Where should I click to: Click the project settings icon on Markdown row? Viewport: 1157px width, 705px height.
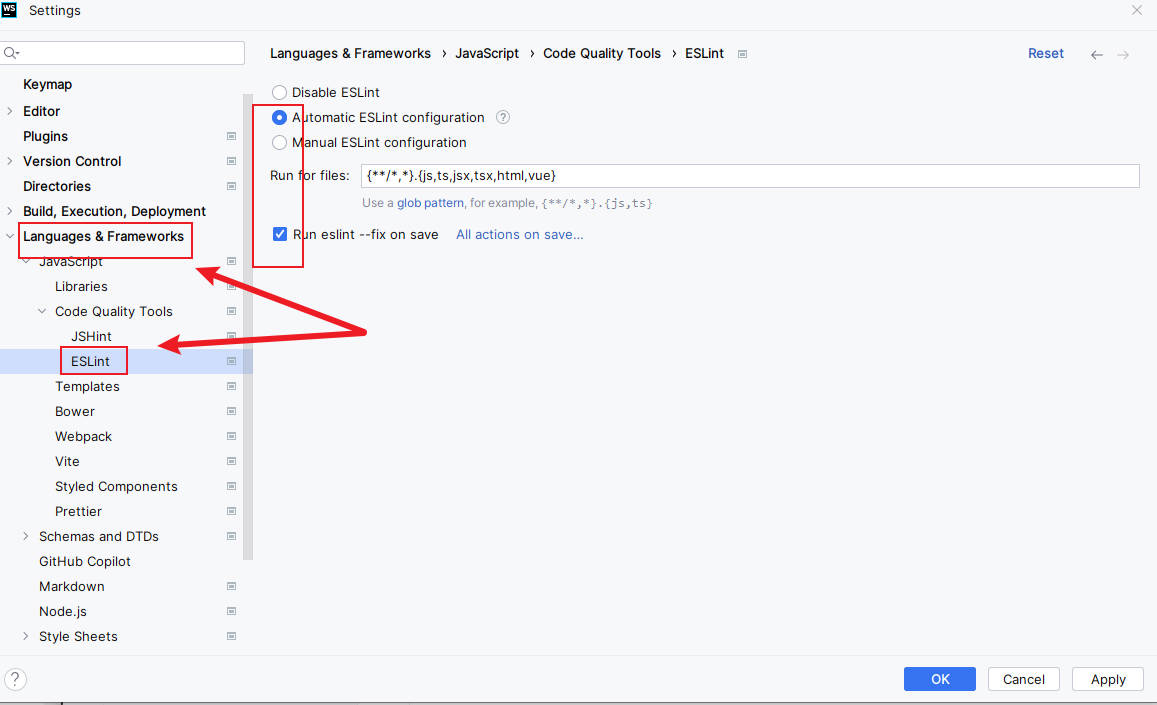(231, 587)
